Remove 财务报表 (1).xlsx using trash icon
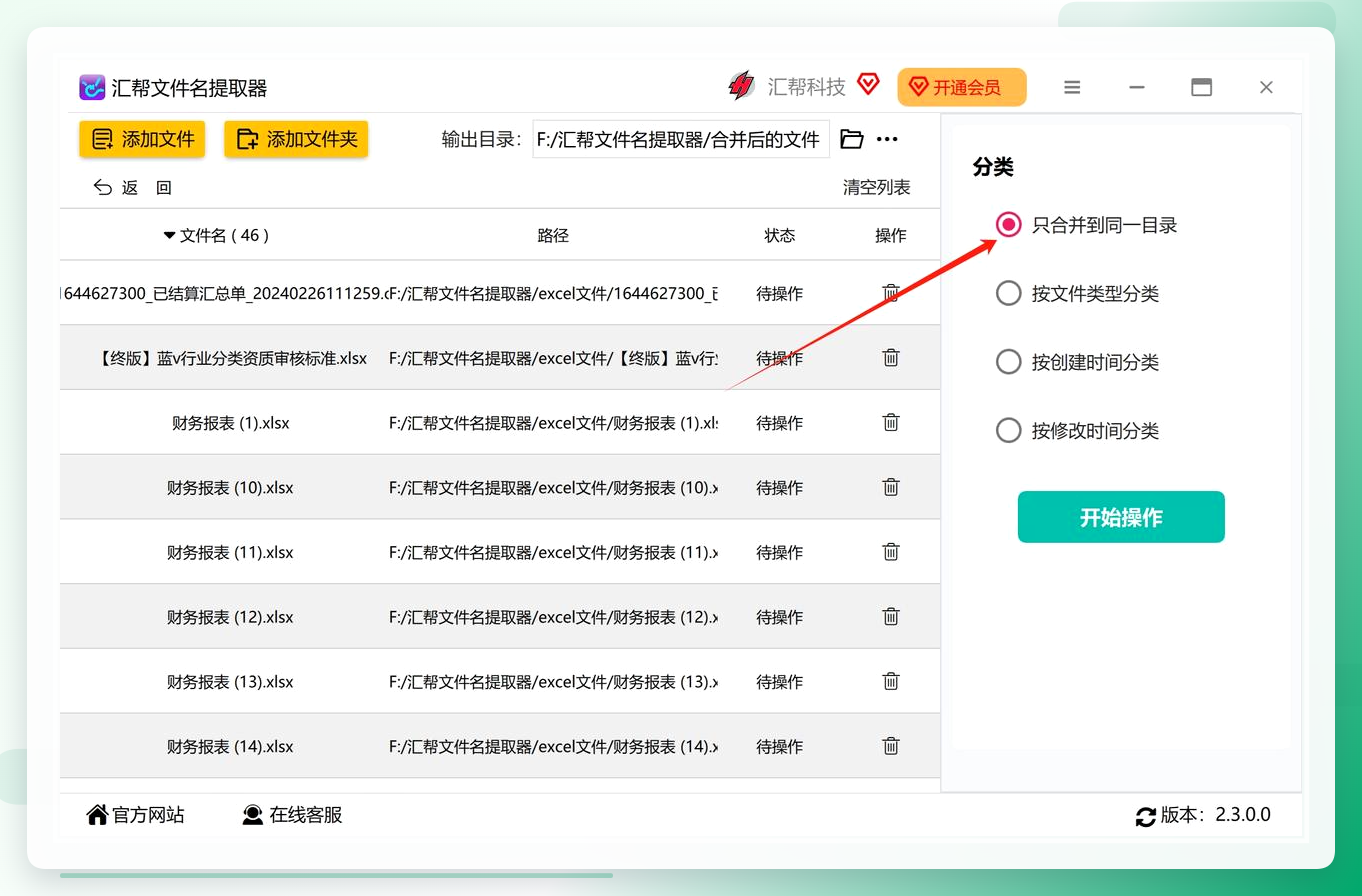1362x896 pixels. point(891,422)
